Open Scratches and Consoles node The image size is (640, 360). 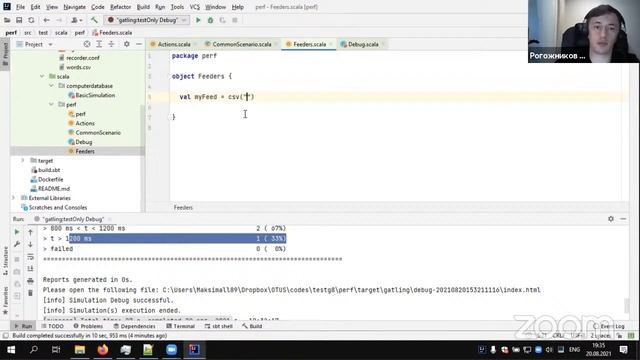pyautogui.click(x=58, y=207)
